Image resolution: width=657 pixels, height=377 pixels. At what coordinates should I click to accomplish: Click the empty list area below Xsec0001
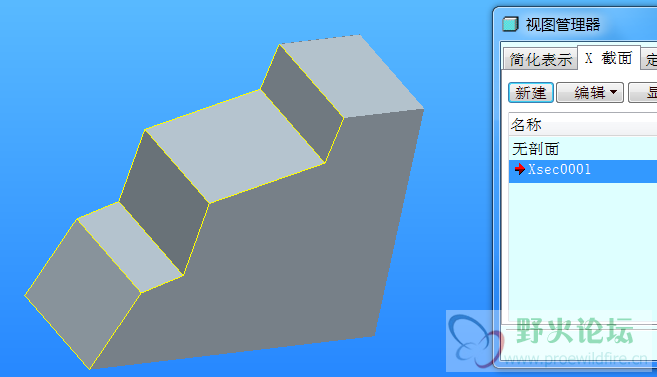coord(583,247)
